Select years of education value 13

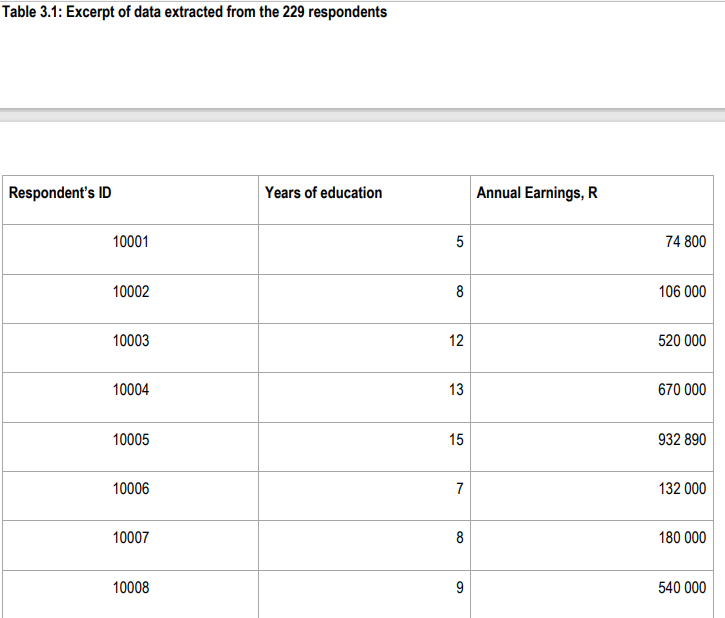(456, 390)
